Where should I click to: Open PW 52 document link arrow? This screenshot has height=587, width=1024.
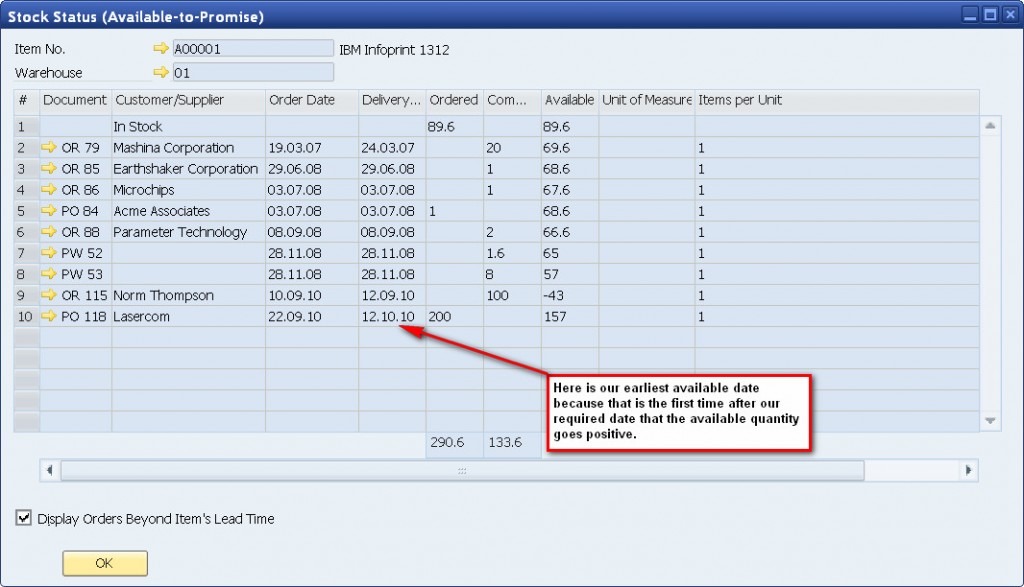(x=49, y=253)
